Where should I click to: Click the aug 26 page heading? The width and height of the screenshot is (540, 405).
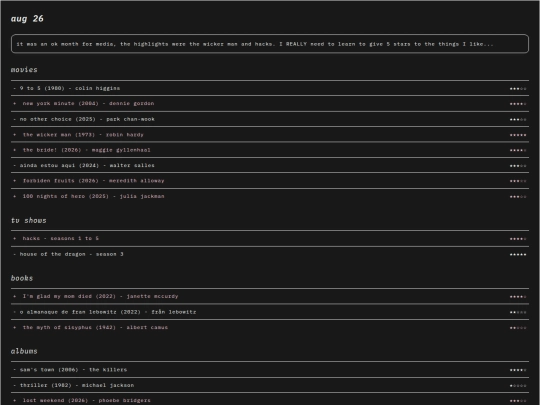tap(27, 19)
